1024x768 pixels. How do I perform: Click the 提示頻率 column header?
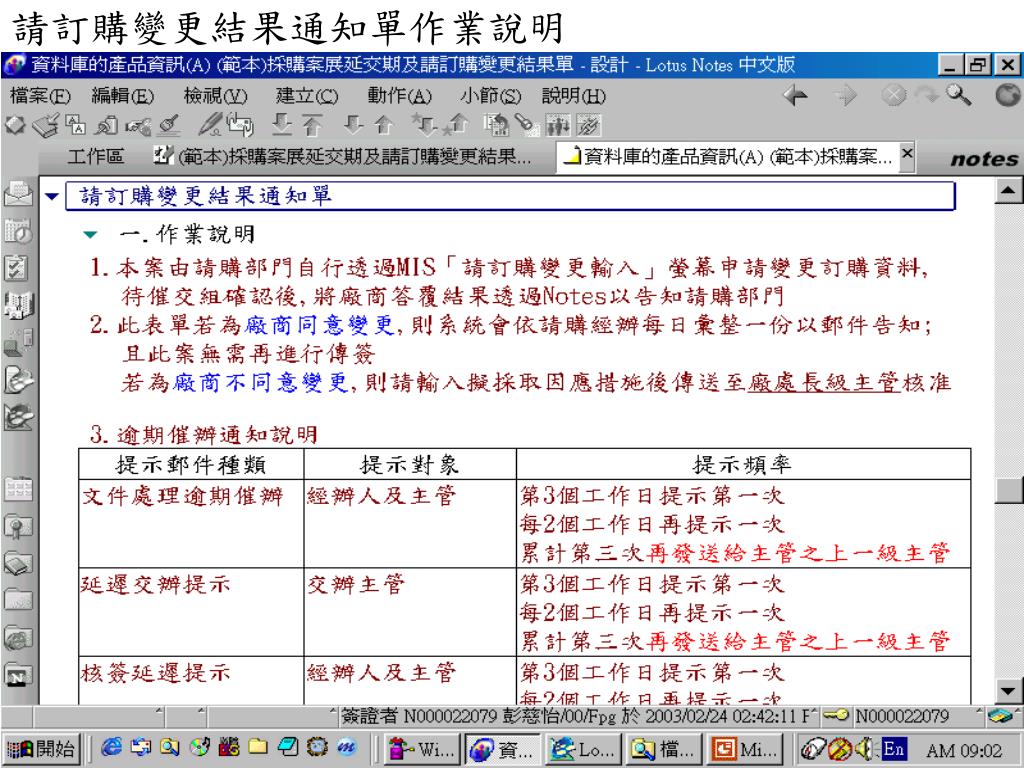743,465
